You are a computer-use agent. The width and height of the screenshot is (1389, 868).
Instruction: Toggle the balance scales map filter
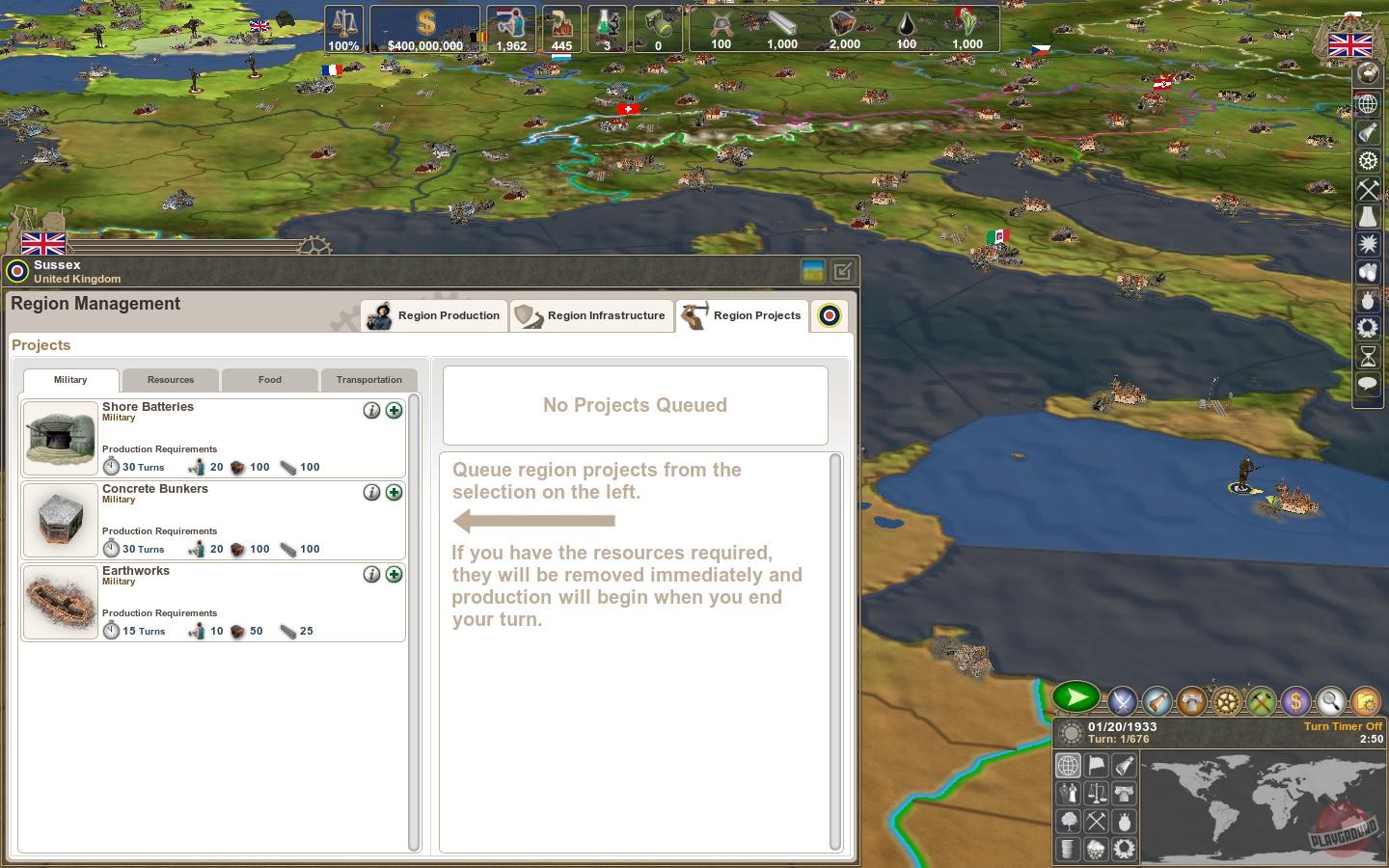pos(1096,794)
